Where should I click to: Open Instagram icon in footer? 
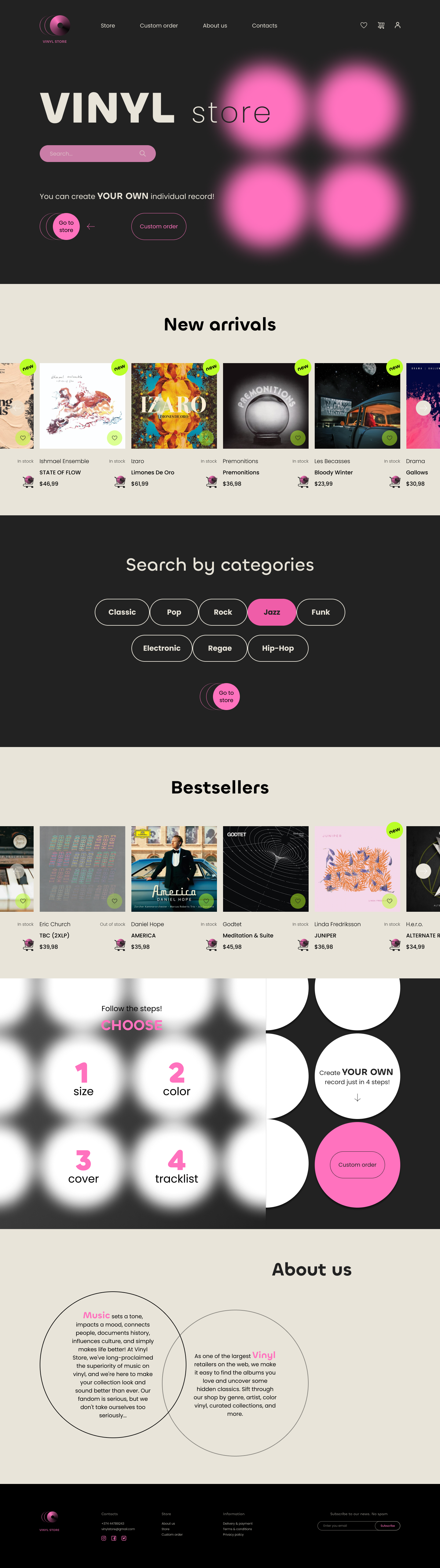click(x=104, y=1538)
